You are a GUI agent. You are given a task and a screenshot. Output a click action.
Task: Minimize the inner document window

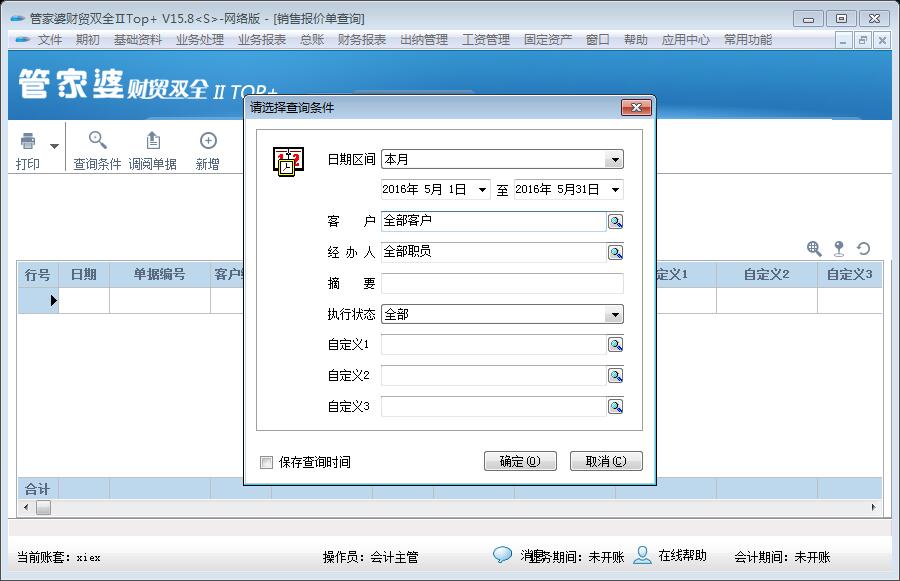coord(843,41)
